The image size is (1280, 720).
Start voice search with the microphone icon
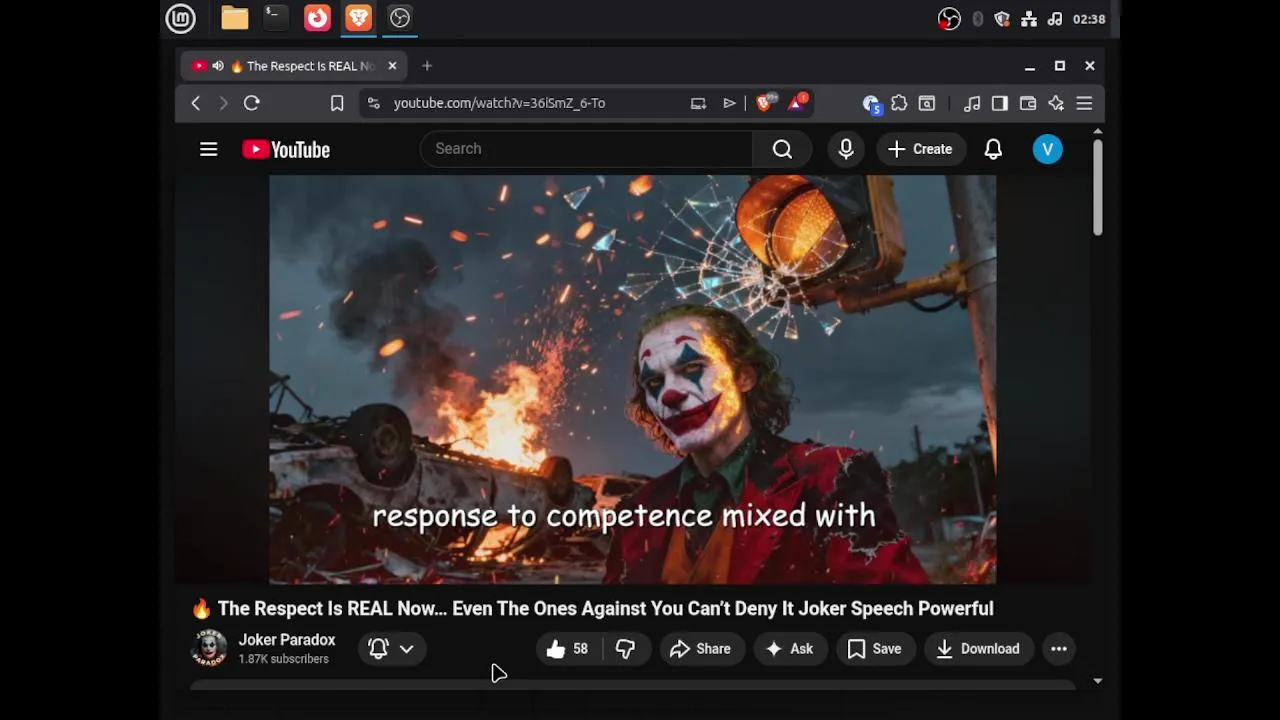[846, 149]
